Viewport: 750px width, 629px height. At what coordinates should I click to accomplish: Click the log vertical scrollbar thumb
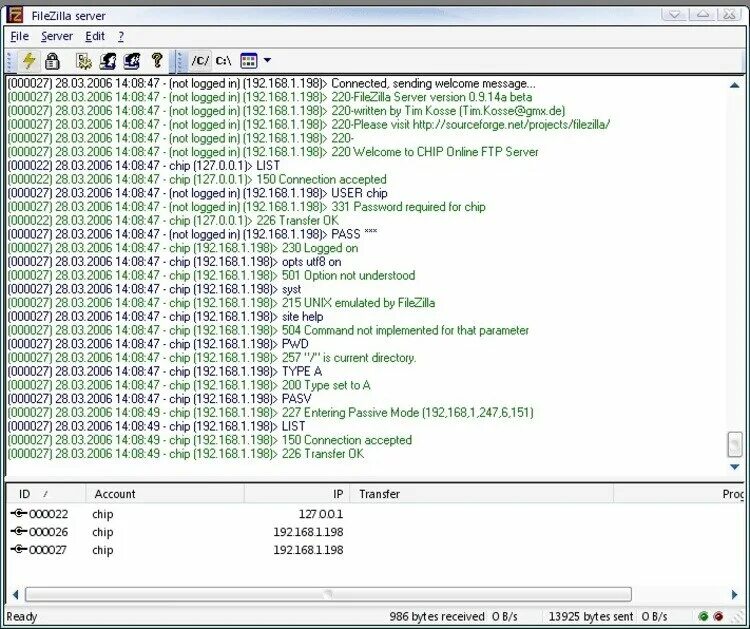click(x=735, y=444)
